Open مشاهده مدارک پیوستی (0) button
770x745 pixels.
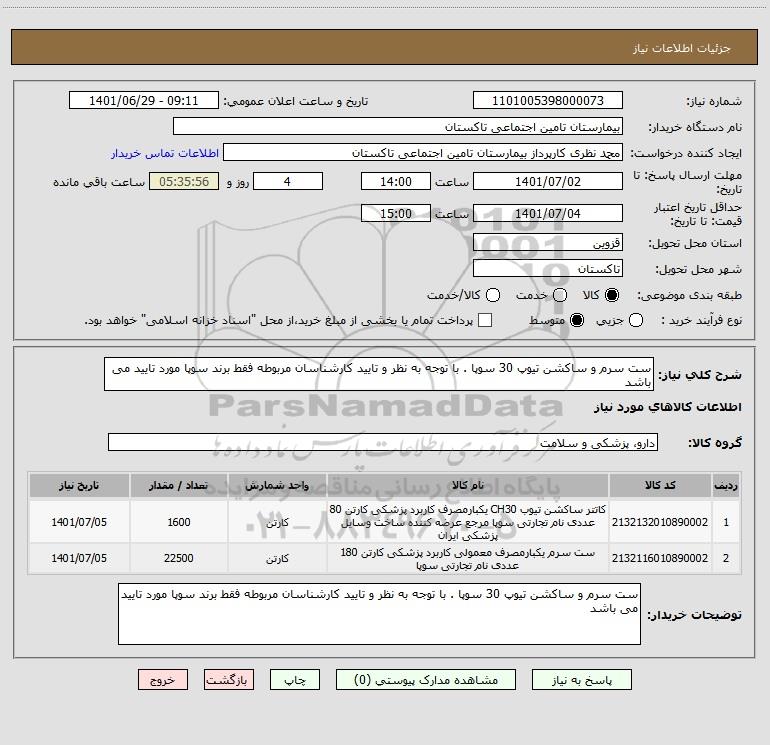click(x=426, y=680)
